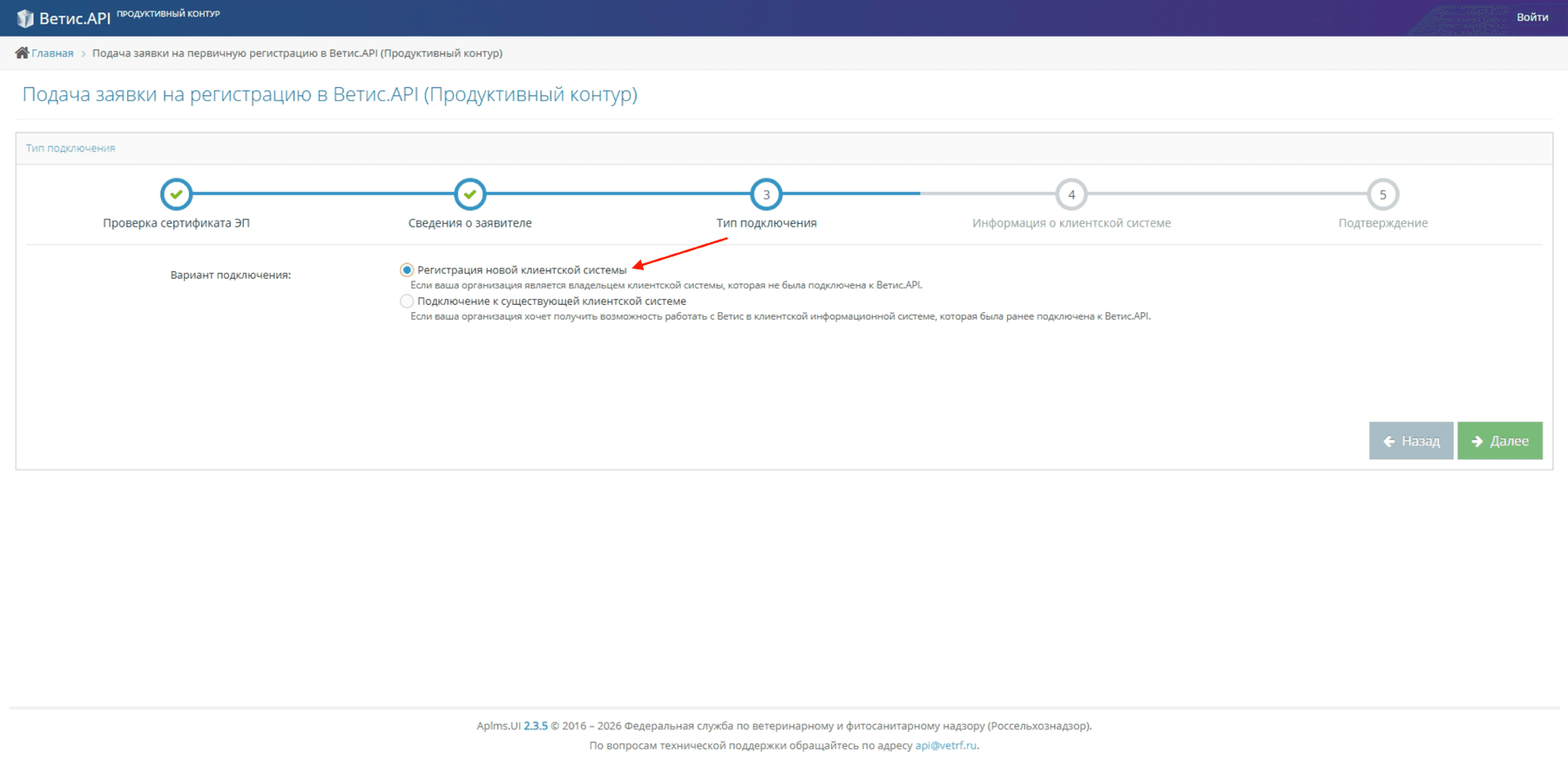Click the Информация о клиентской системе step label
Image resolution: width=1568 pixels, height=759 pixels.
click(1071, 223)
